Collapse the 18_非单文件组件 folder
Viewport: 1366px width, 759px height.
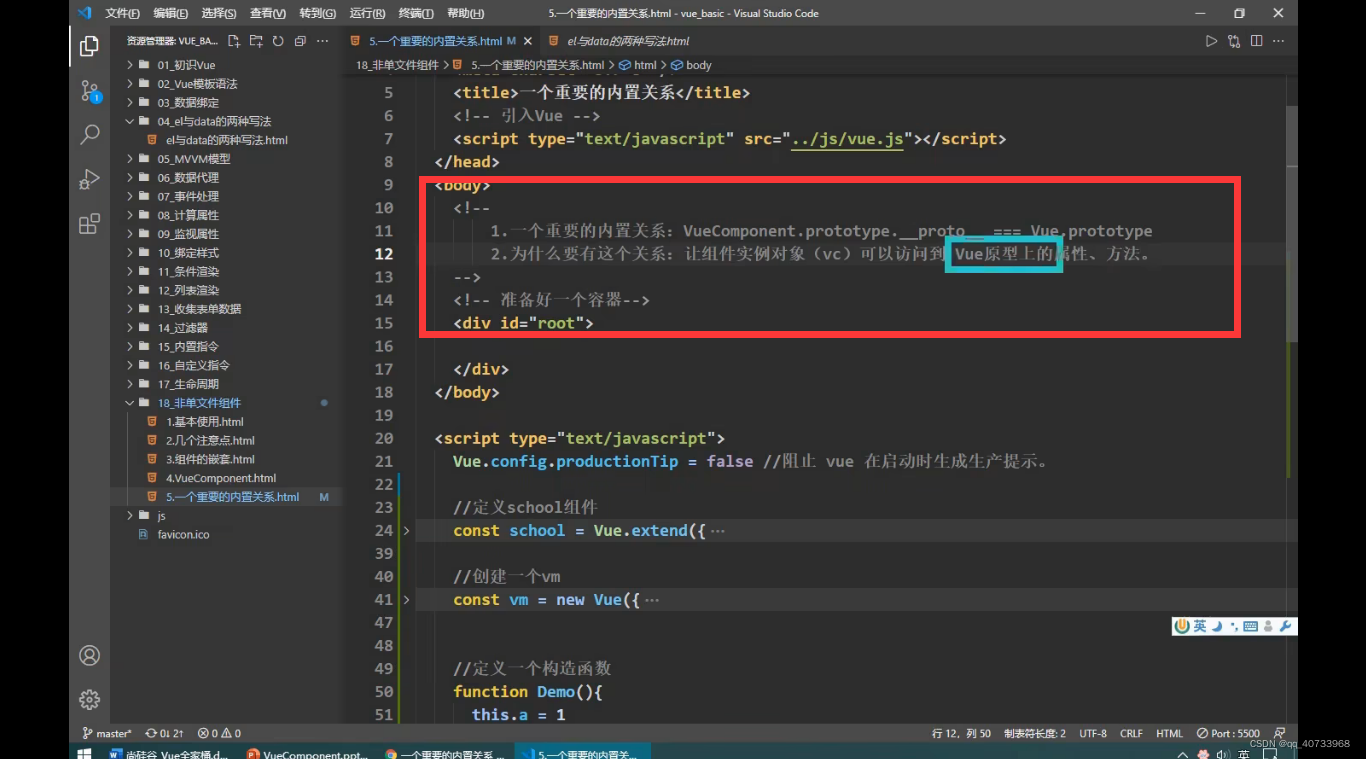pyautogui.click(x=199, y=403)
